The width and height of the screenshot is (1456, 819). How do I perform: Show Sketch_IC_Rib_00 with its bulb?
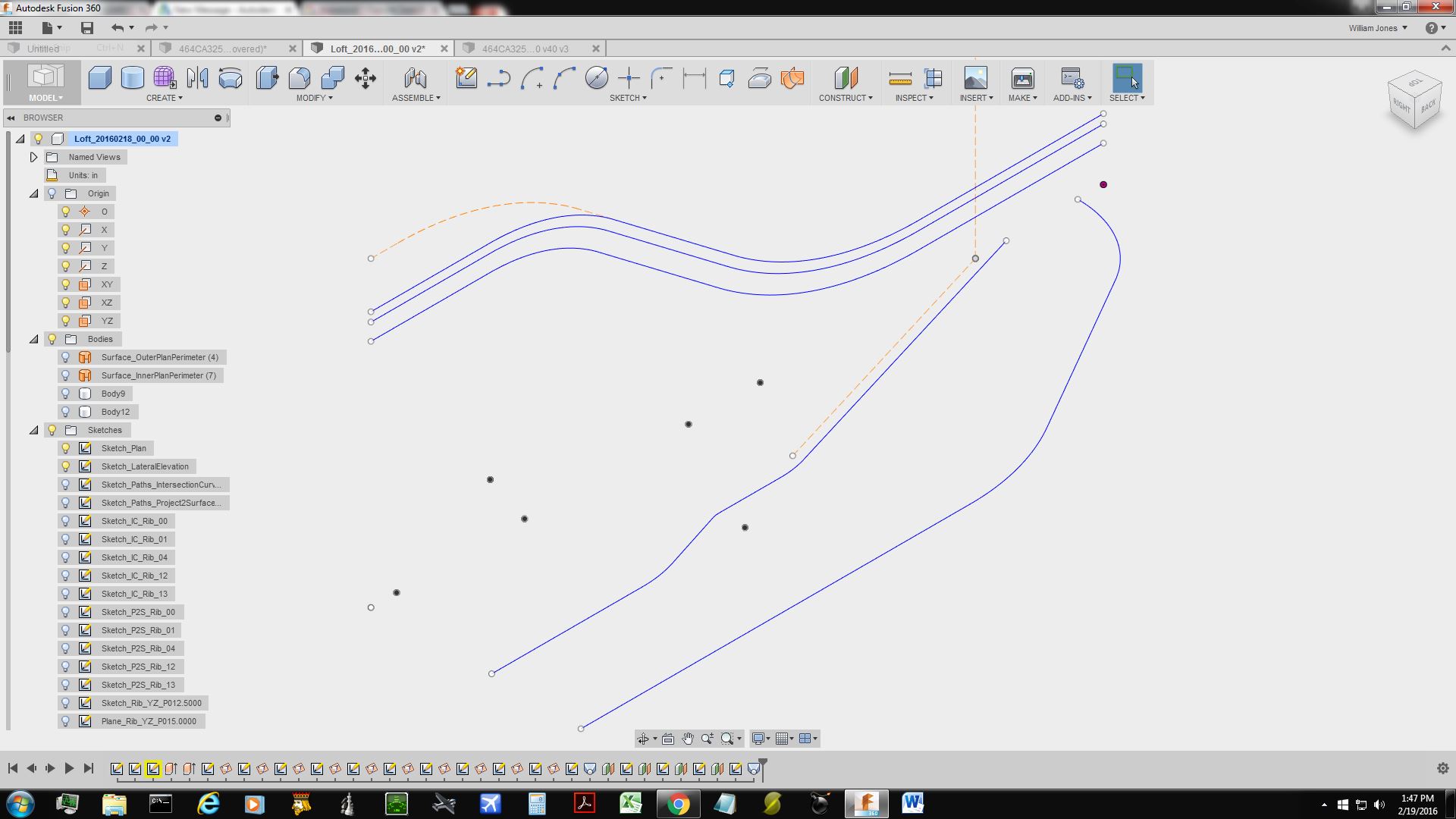click(66, 521)
